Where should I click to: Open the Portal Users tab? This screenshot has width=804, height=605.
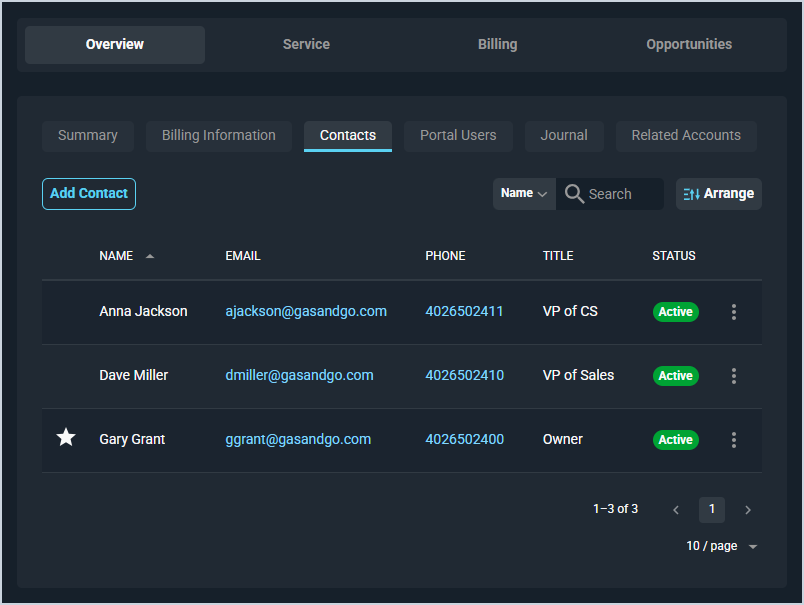[458, 136]
